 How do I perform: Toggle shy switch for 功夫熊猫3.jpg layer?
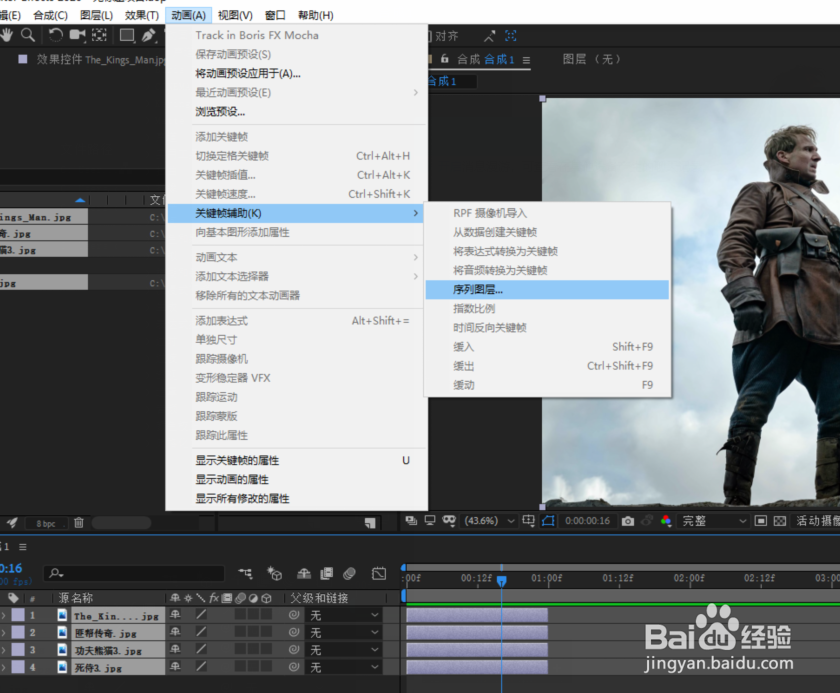(x=175, y=649)
